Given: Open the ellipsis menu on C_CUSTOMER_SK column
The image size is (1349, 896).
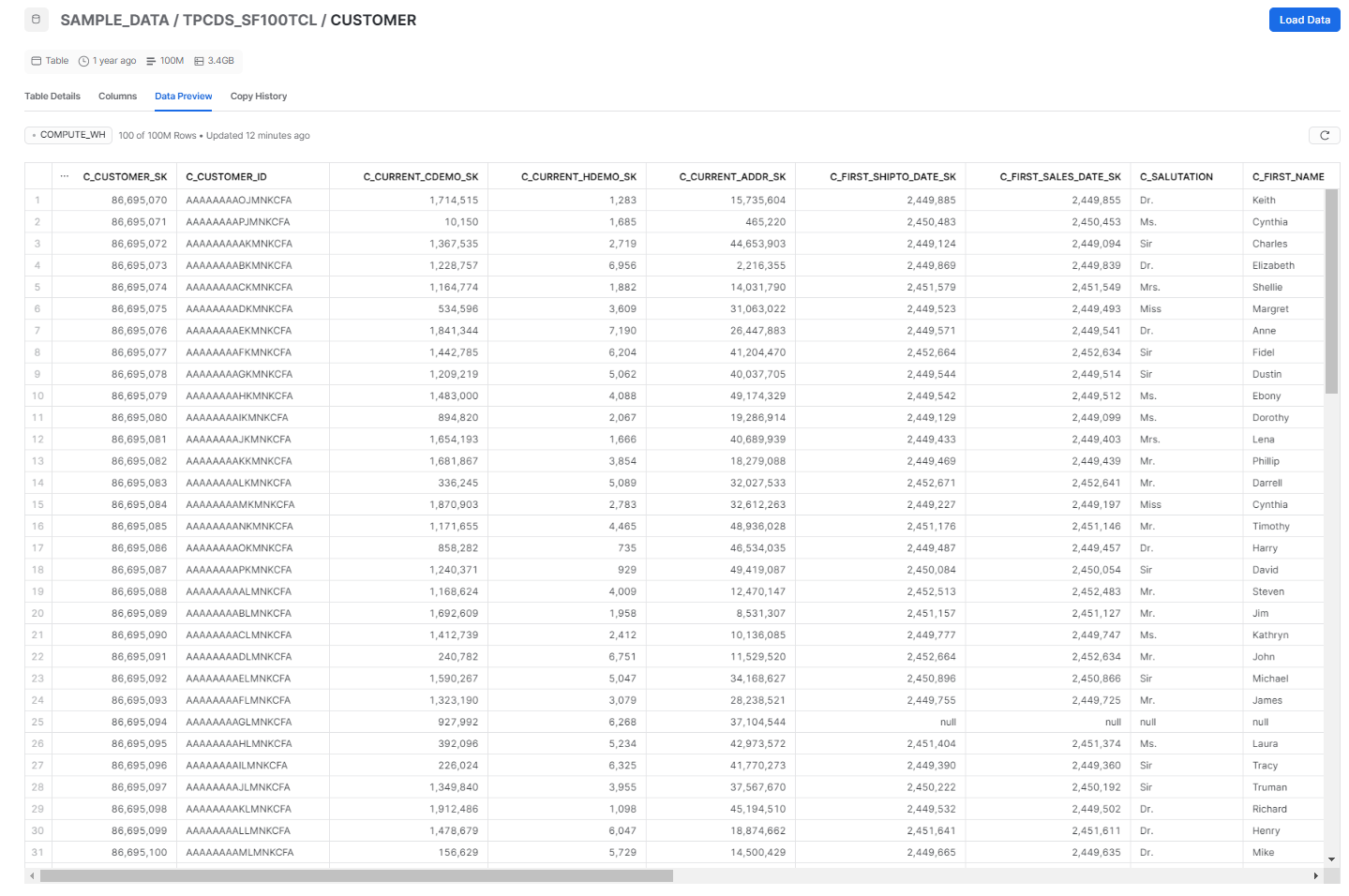Looking at the screenshot, I should point(64,175).
